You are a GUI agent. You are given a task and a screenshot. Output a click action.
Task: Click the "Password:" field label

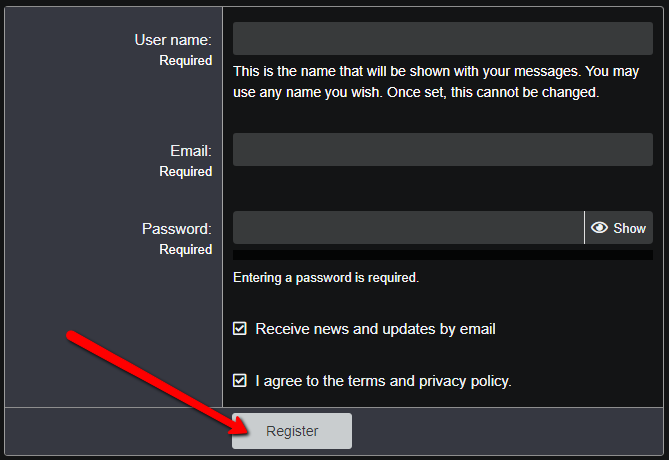tap(177, 229)
